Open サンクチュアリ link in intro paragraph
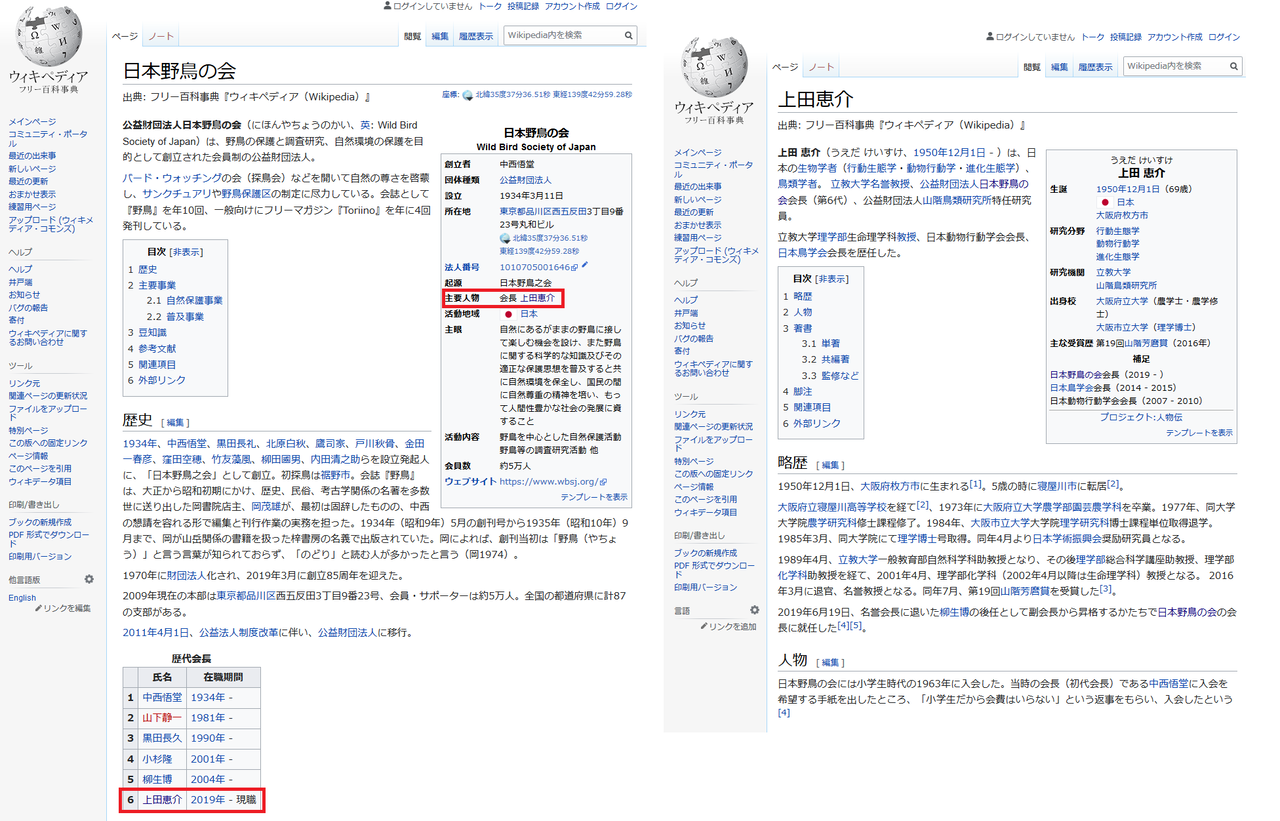The width and height of the screenshot is (1280, 821). click(x=176, y=193)
